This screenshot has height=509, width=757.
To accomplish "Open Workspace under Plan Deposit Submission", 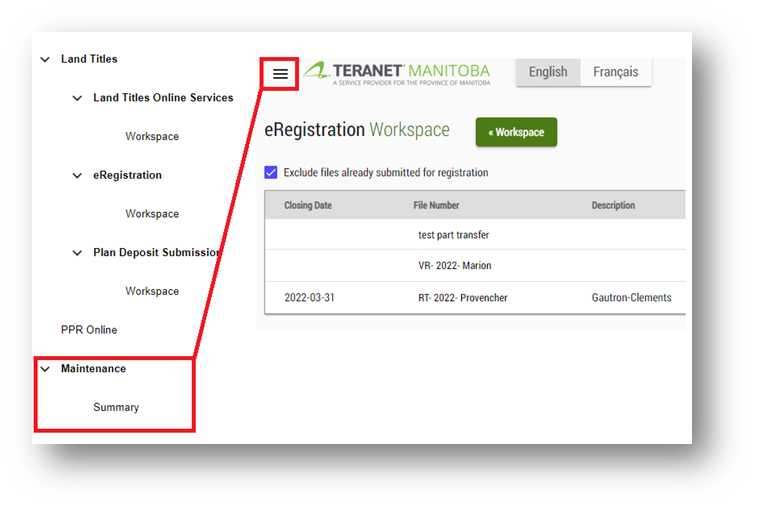I will (152, 291).
